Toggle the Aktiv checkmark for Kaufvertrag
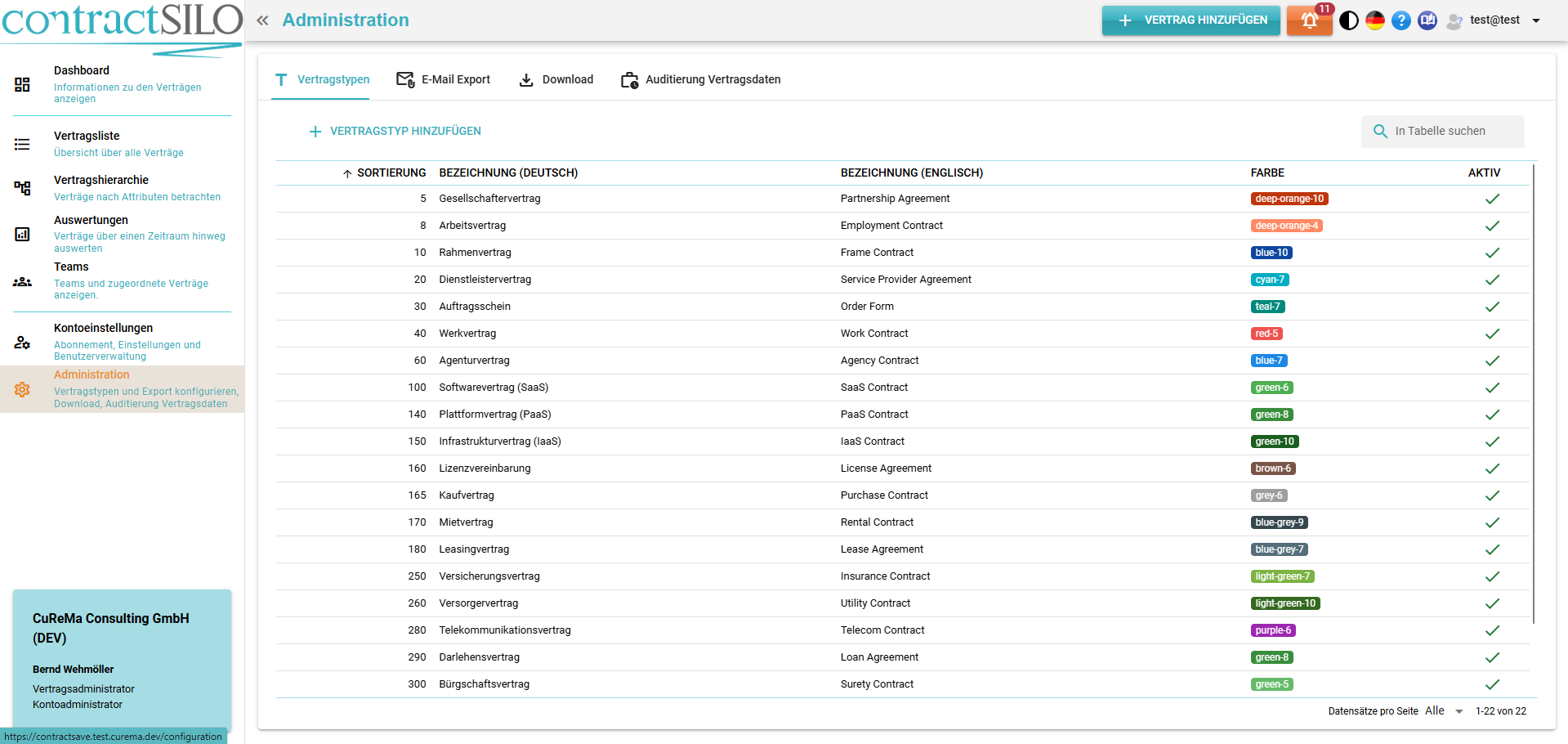 (x=1492, y=495)
